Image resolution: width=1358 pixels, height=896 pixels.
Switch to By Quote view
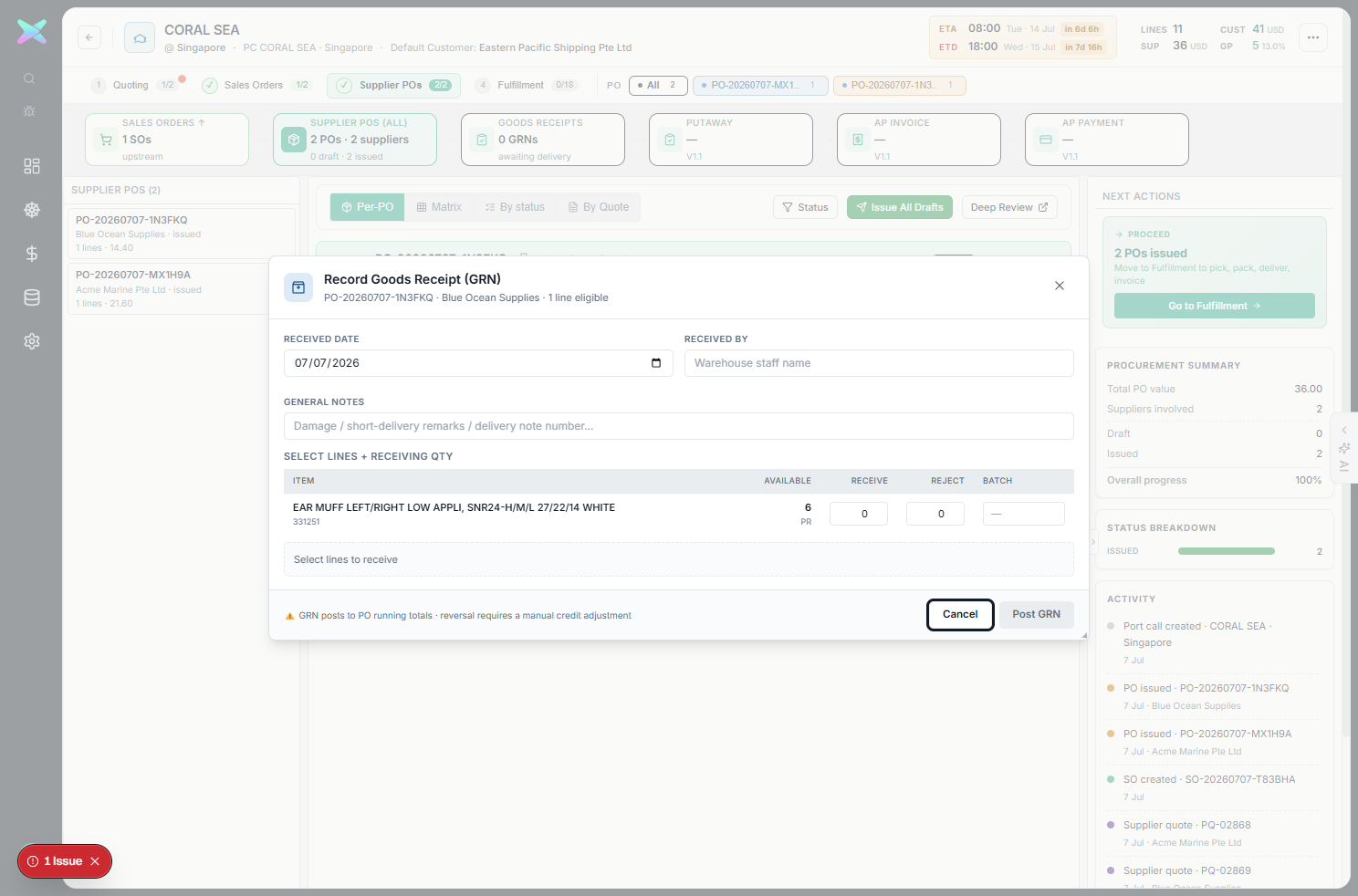click(x=599, y=207)
